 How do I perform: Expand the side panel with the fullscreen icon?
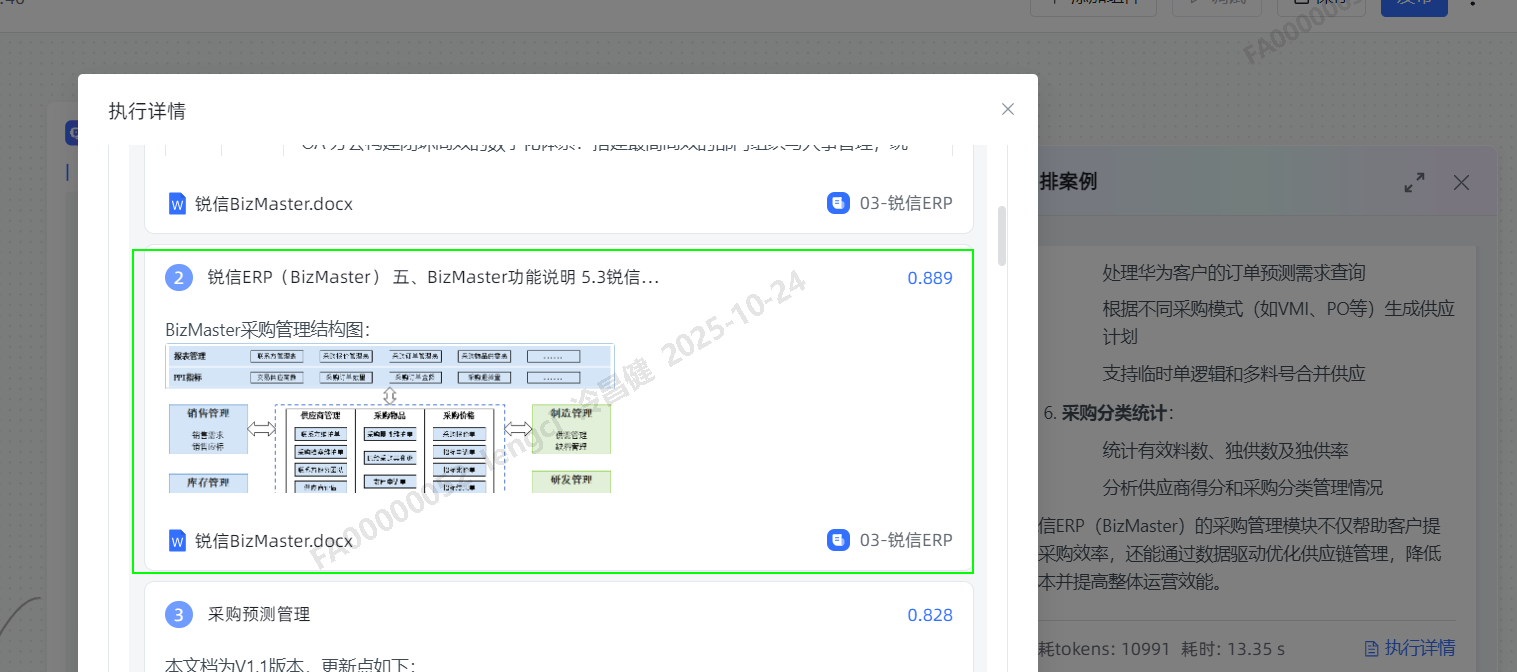(x=1414, y=182)
